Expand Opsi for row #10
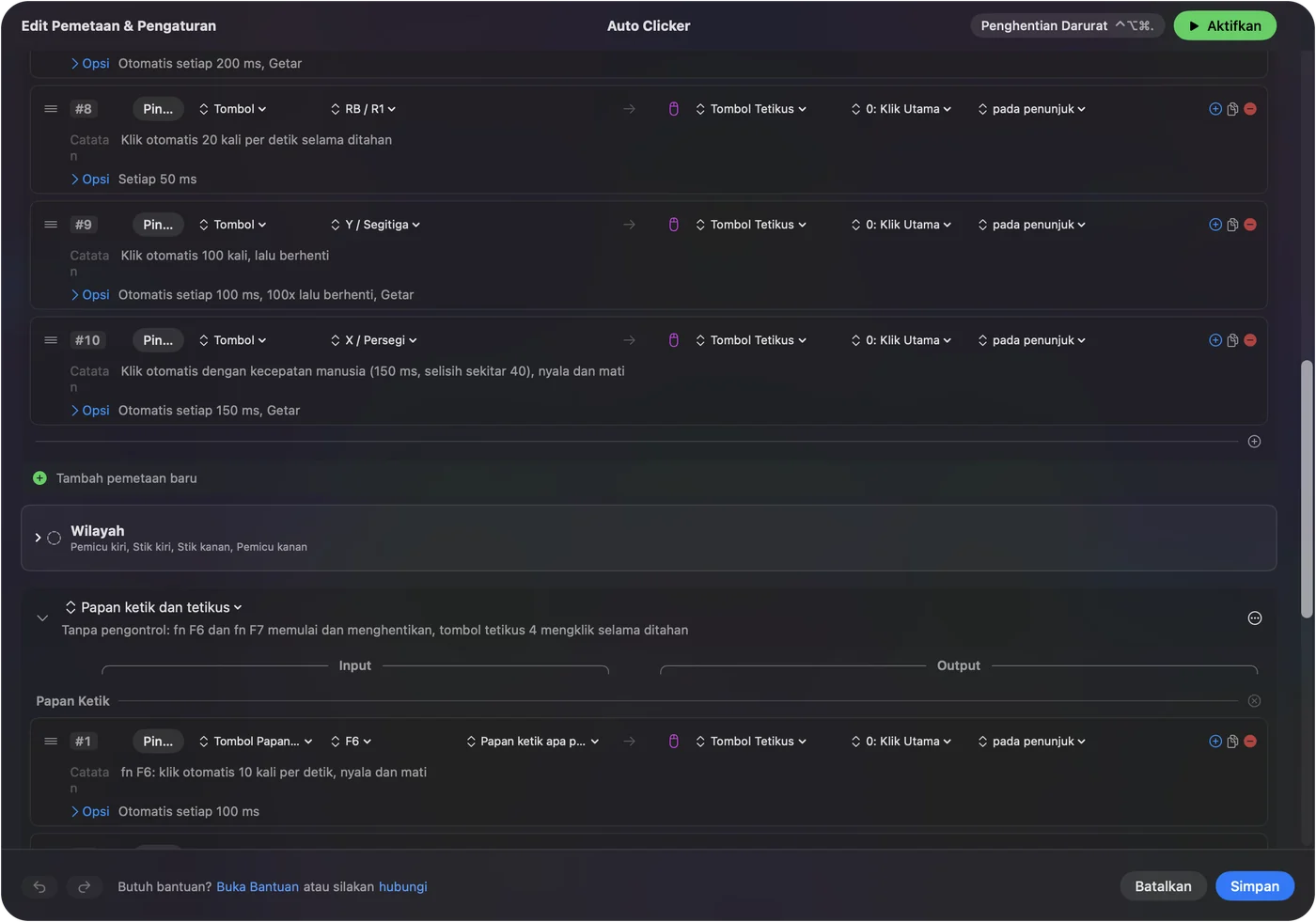This screenshot has width=1316, height=922. tap(90, 411)
